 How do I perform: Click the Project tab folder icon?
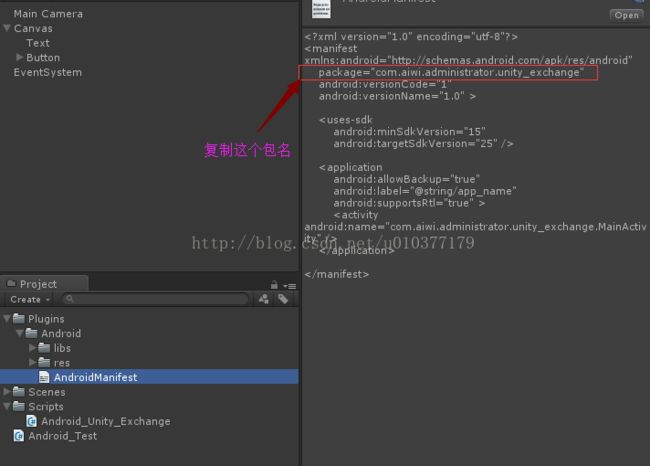click(11, 284)
